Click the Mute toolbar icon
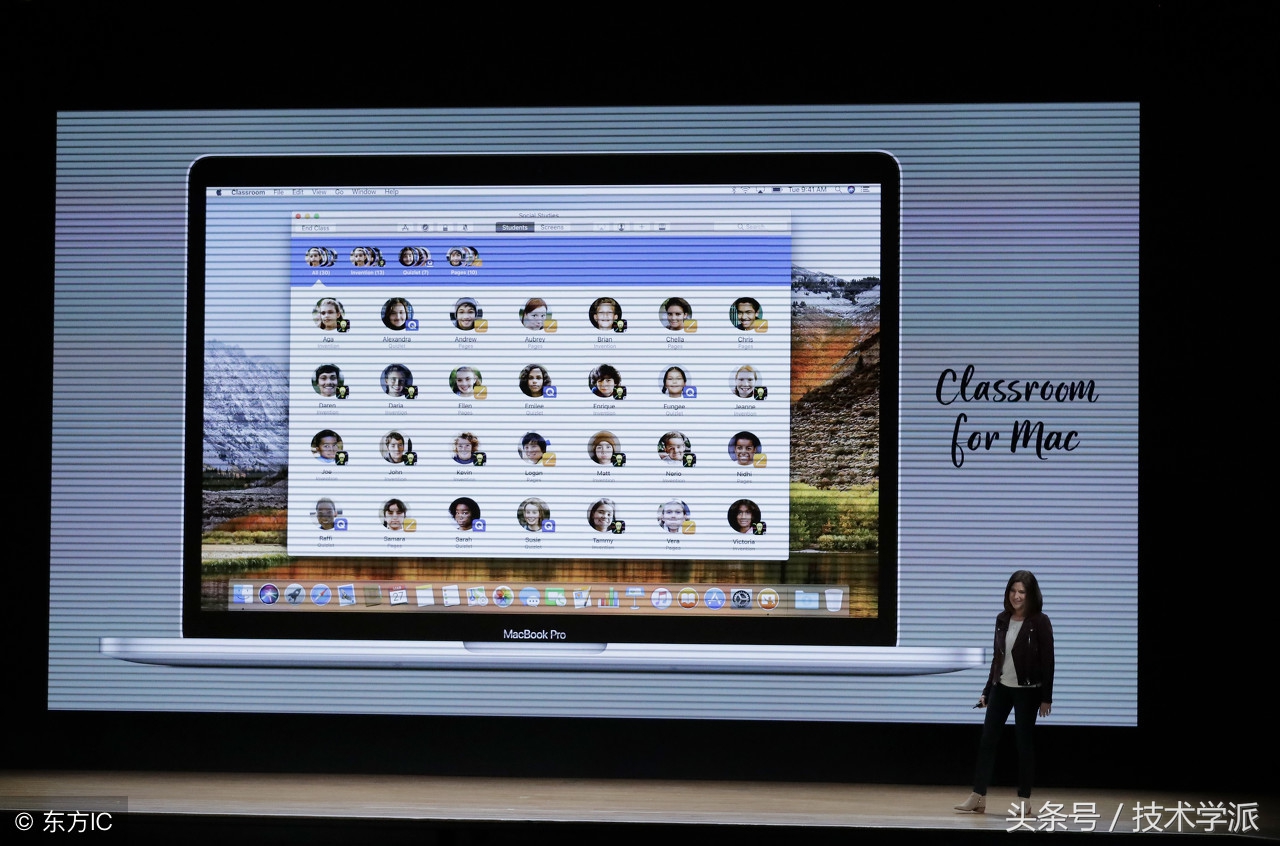This screenshot has width=1280, height=846. point(464,228)
